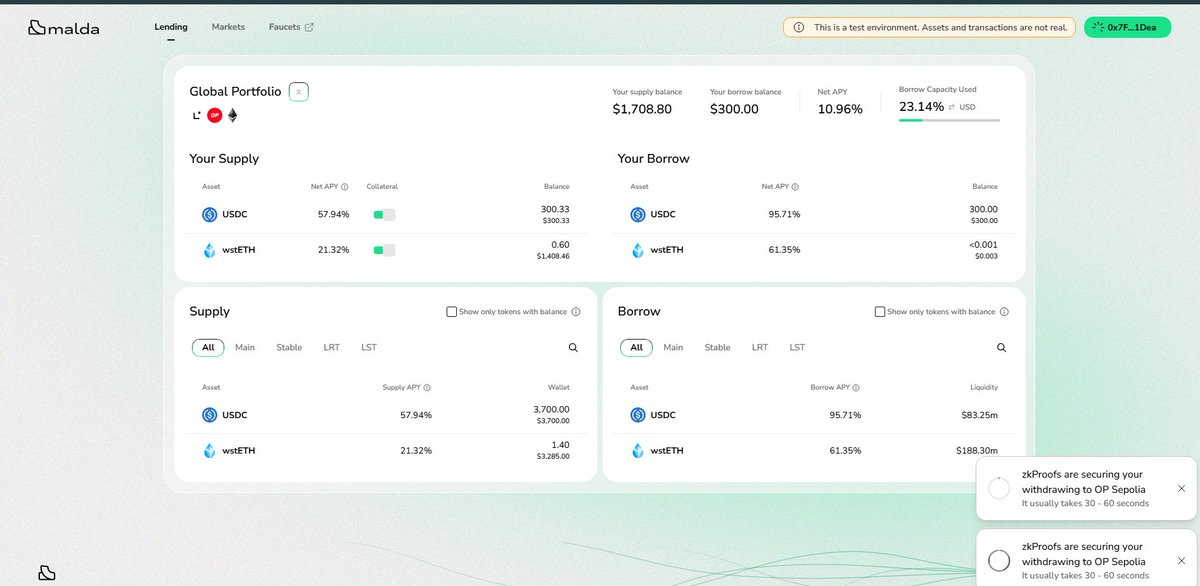Open the 0x7F...1Dea wallet button
Screen dimensions: 1200x586
pyautogui.click(x=1127, y=28)
